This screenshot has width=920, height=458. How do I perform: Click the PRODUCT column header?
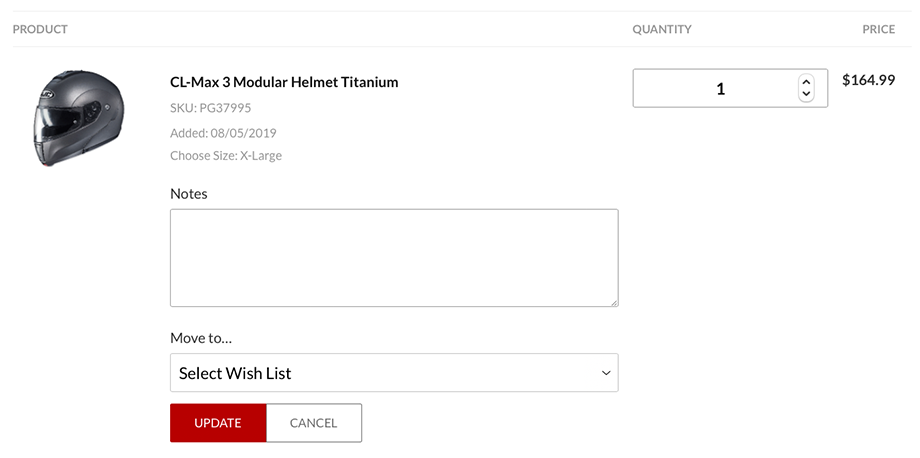(40, 29)
